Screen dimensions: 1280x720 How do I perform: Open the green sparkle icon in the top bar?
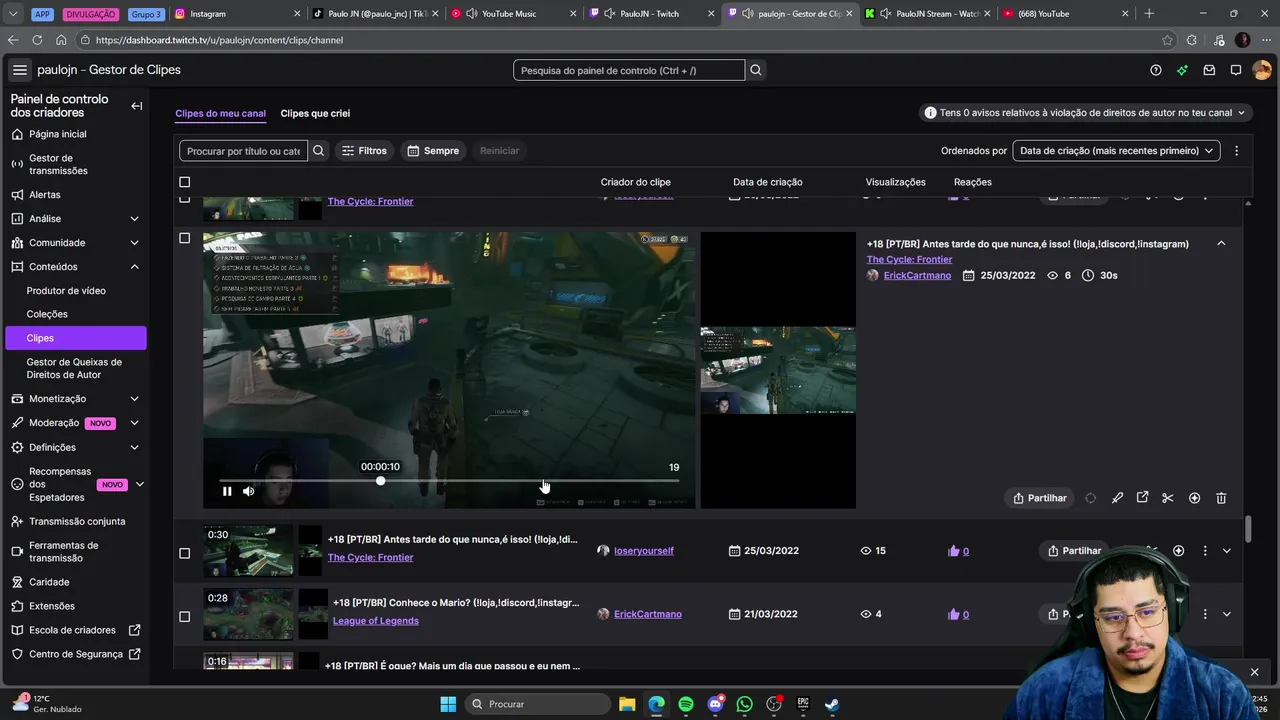[1182, 70]
